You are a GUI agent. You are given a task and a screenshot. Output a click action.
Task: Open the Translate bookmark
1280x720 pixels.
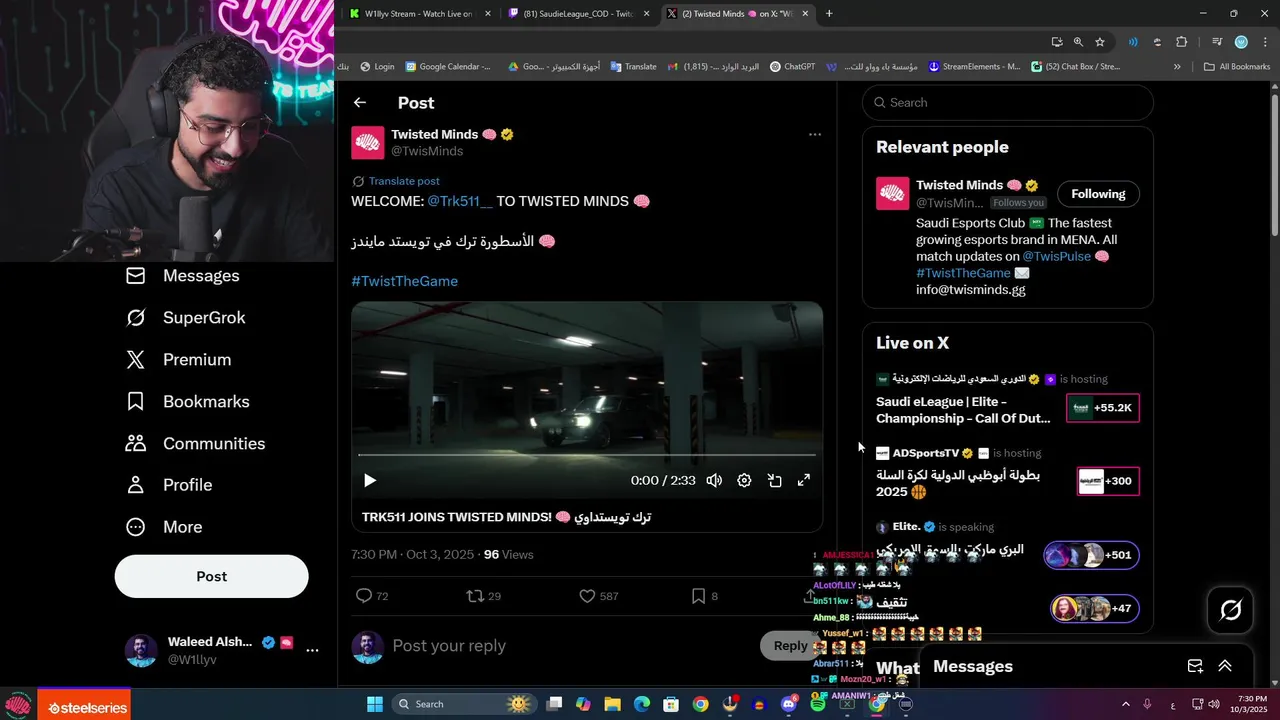click(x=634, y=67)
